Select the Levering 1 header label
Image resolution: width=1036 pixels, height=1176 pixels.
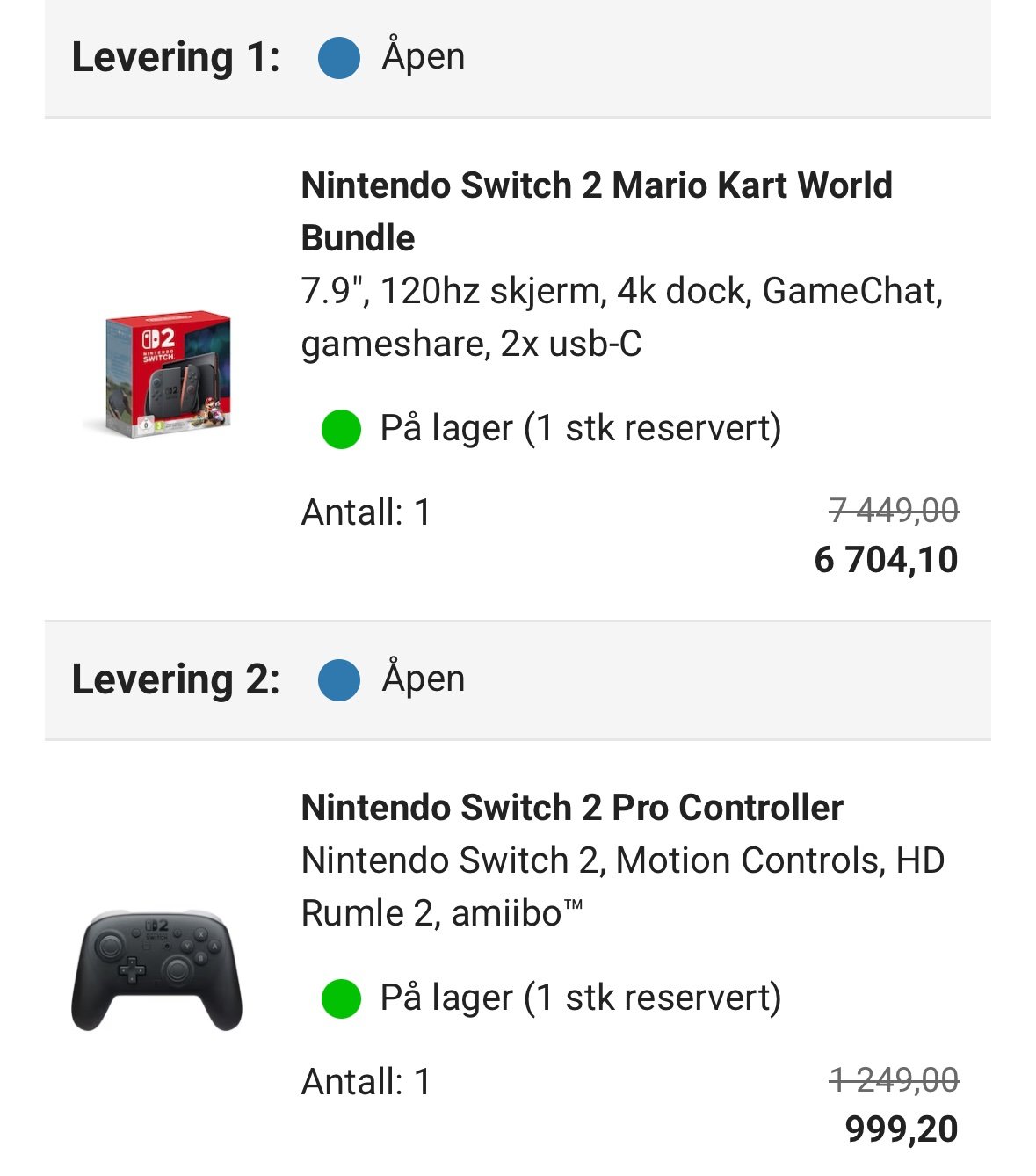pos(176,58)
